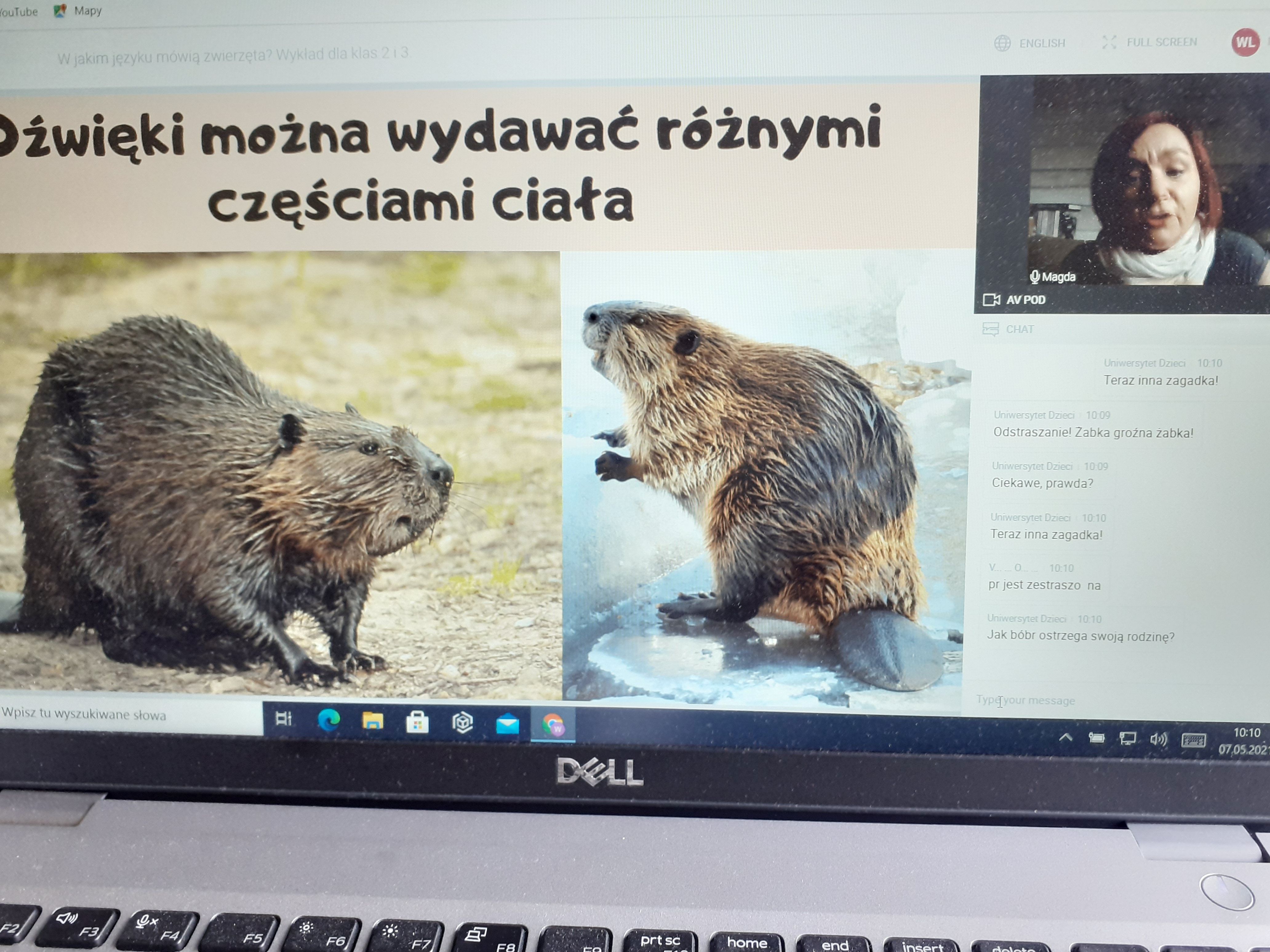
Task: Select the message 'Jak bóbr ostrzega swoją rodzinę?'
Action: pos(1080,636)
